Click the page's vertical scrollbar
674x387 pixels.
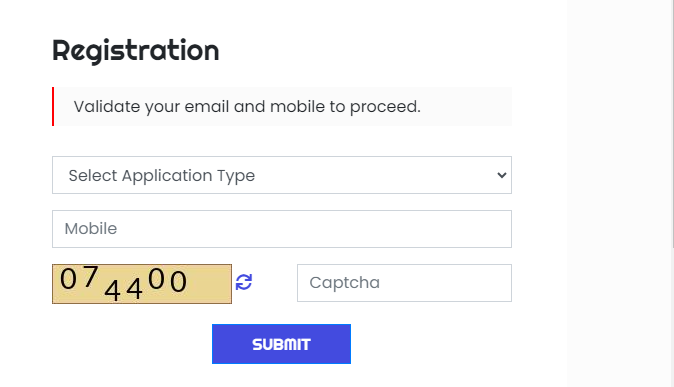(x=673, y=125)
